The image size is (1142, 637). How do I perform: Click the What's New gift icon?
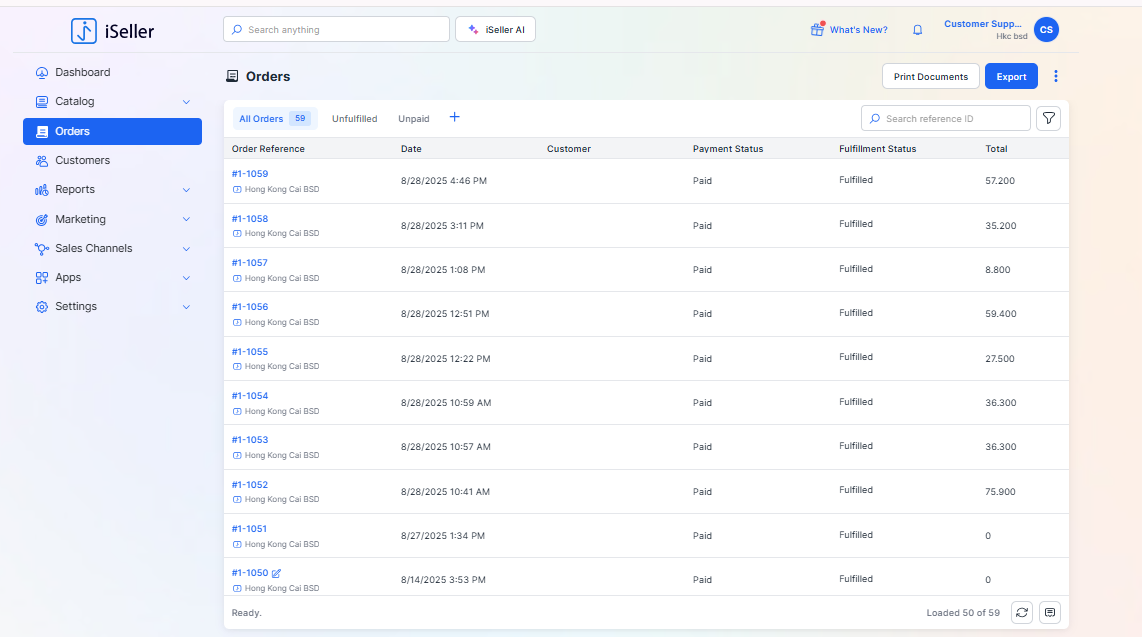(x=817, y=29)
